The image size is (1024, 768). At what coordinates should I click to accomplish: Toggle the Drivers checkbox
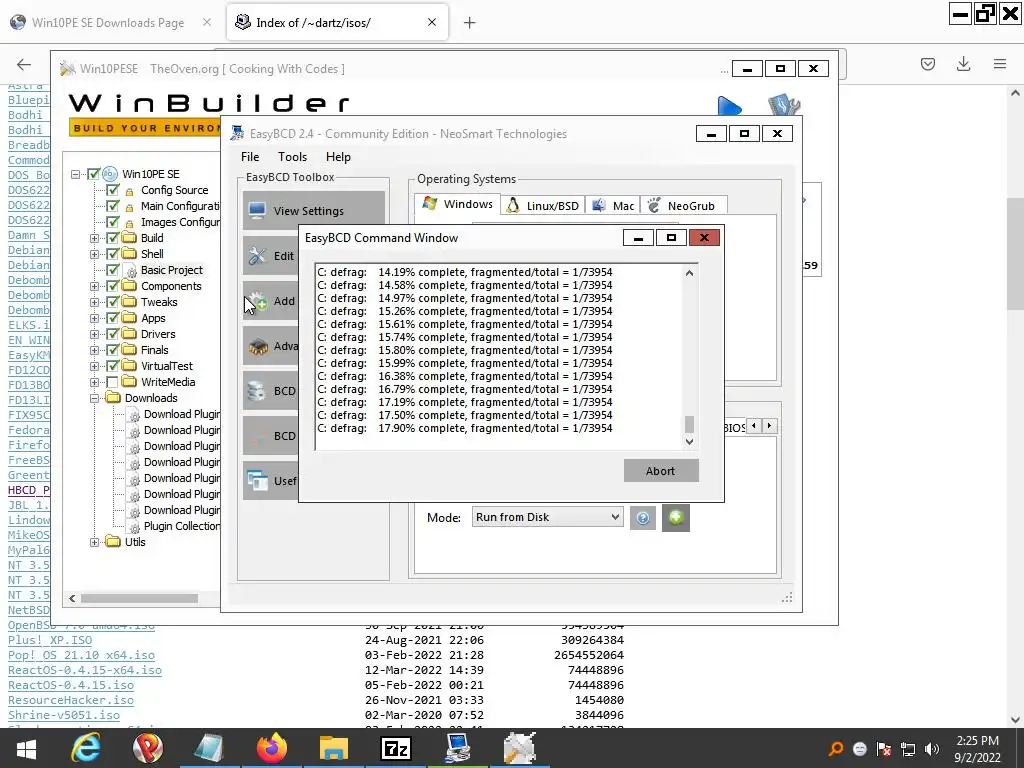tap(113, 334)
